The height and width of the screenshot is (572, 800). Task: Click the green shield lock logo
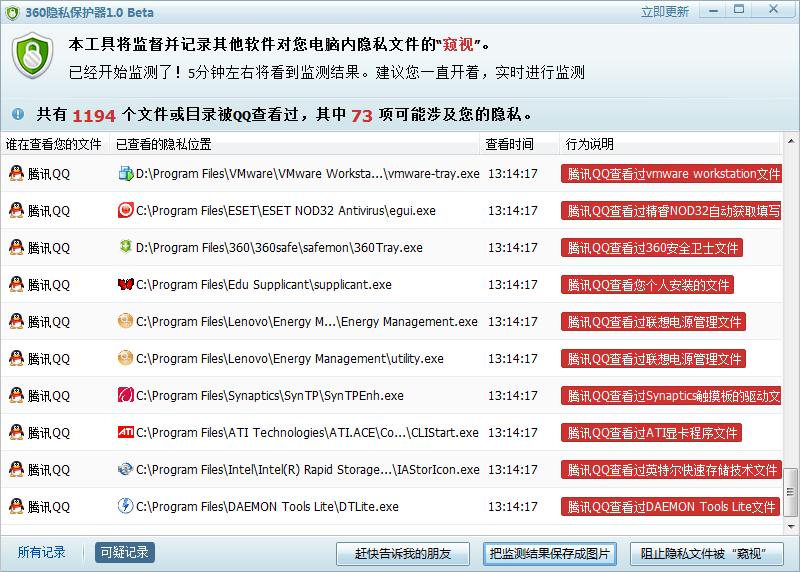click(x=33, y=56)
